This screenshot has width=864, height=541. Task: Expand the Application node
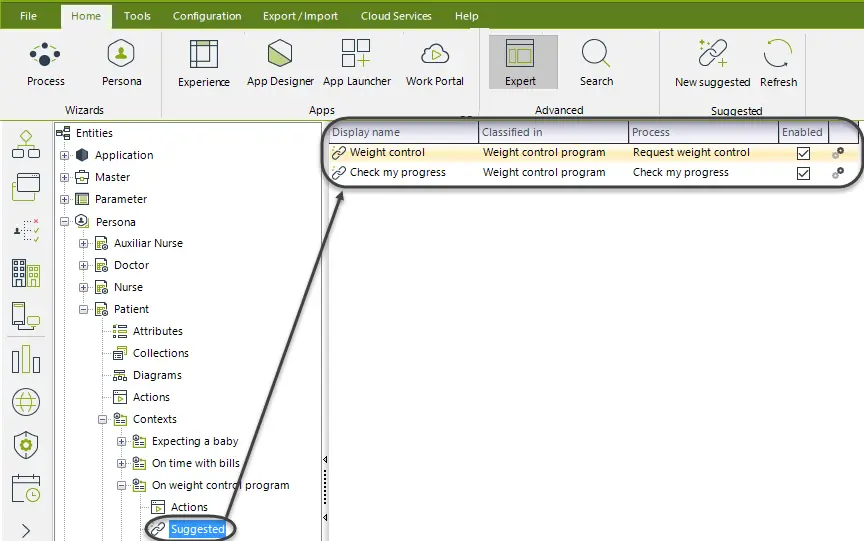[x=64, y=155]
